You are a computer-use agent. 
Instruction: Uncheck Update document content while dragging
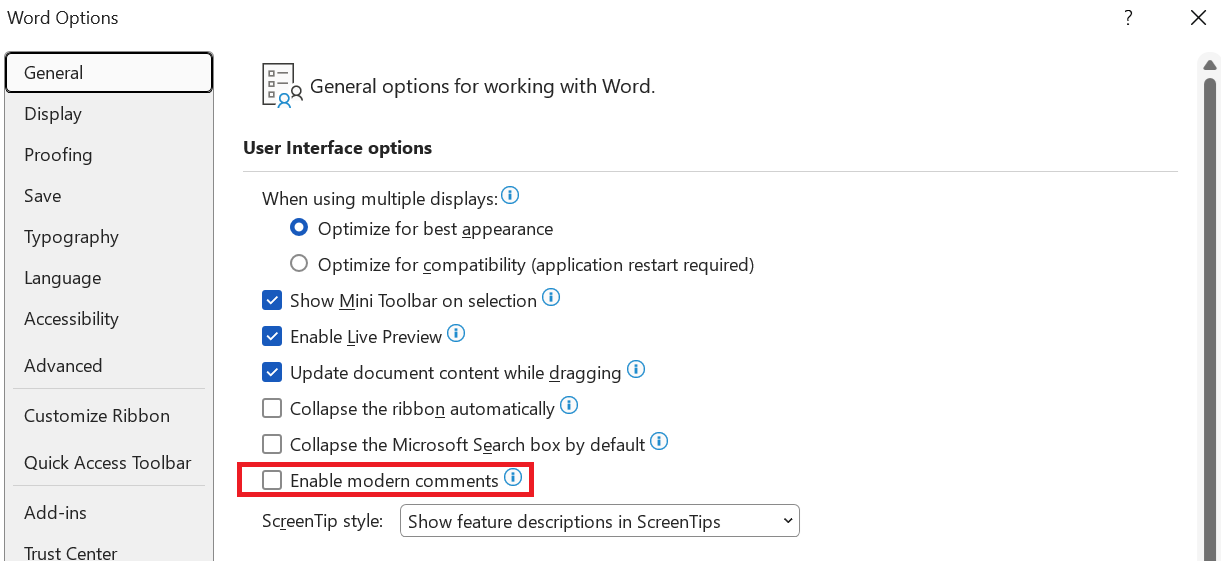[x=272, y=372]
